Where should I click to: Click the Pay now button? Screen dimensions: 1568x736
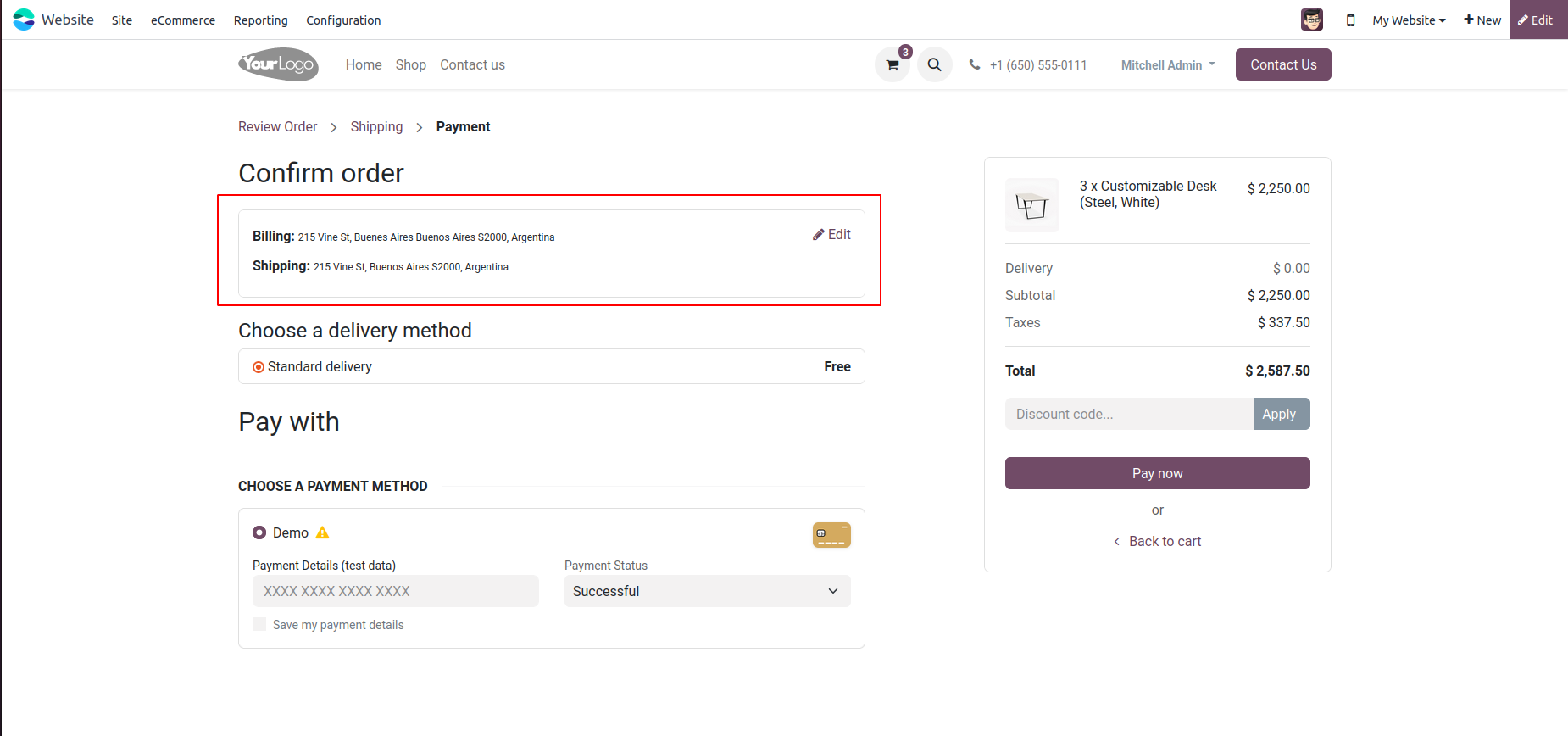coord(1157,473)
